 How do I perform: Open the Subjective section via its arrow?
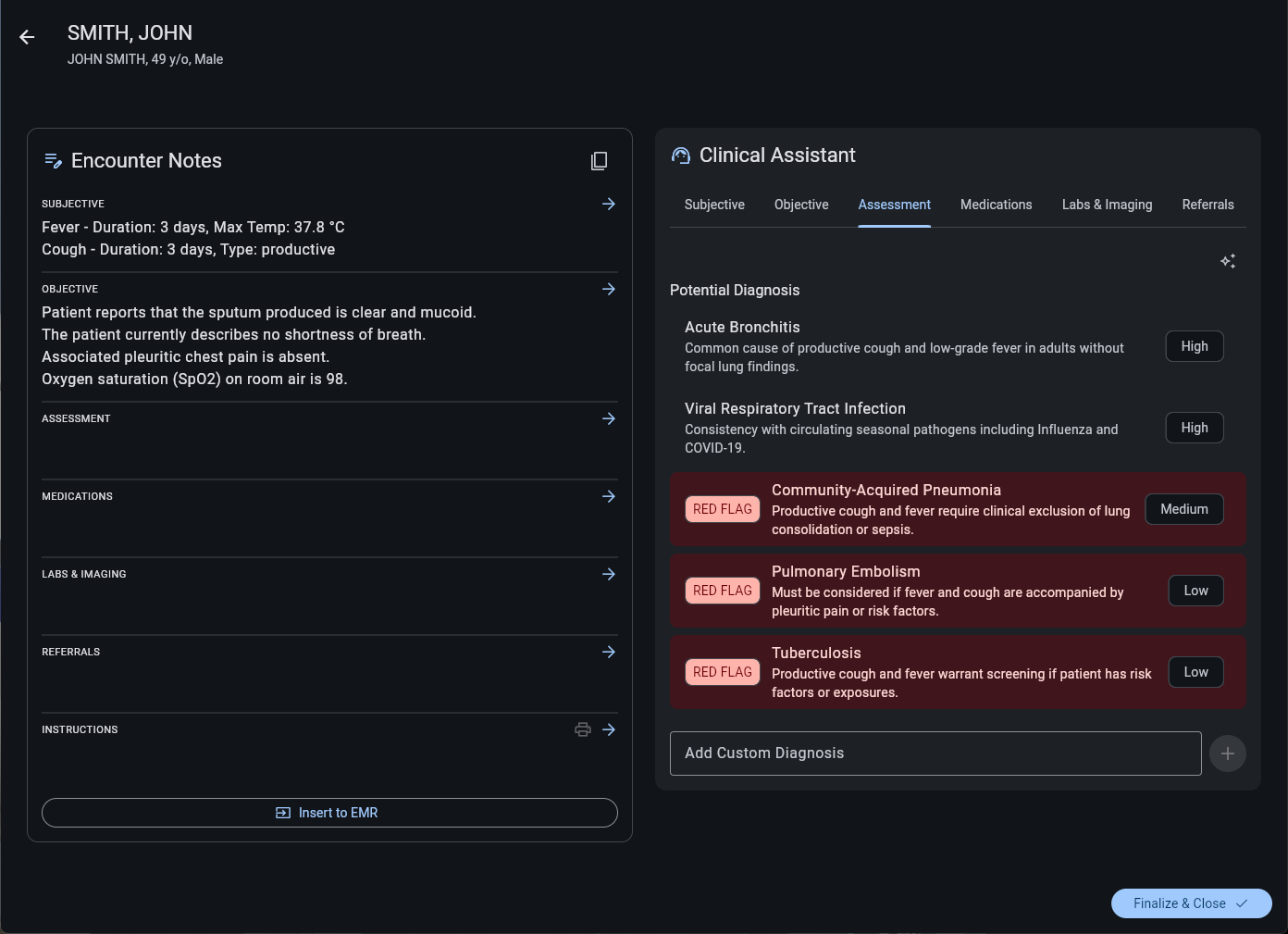pyautogui.click(x=609, y=204)
